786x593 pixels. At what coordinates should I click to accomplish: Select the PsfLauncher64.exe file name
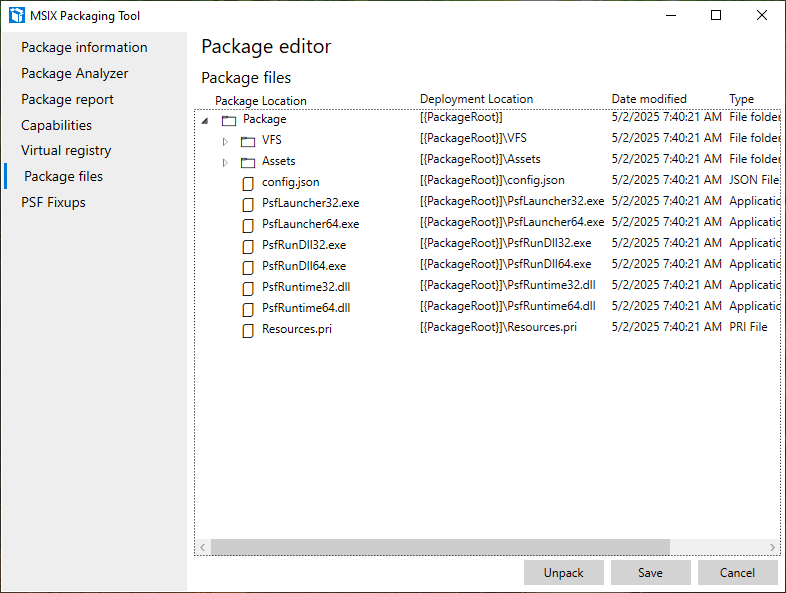pyautogui.click(x=310, y=225)
